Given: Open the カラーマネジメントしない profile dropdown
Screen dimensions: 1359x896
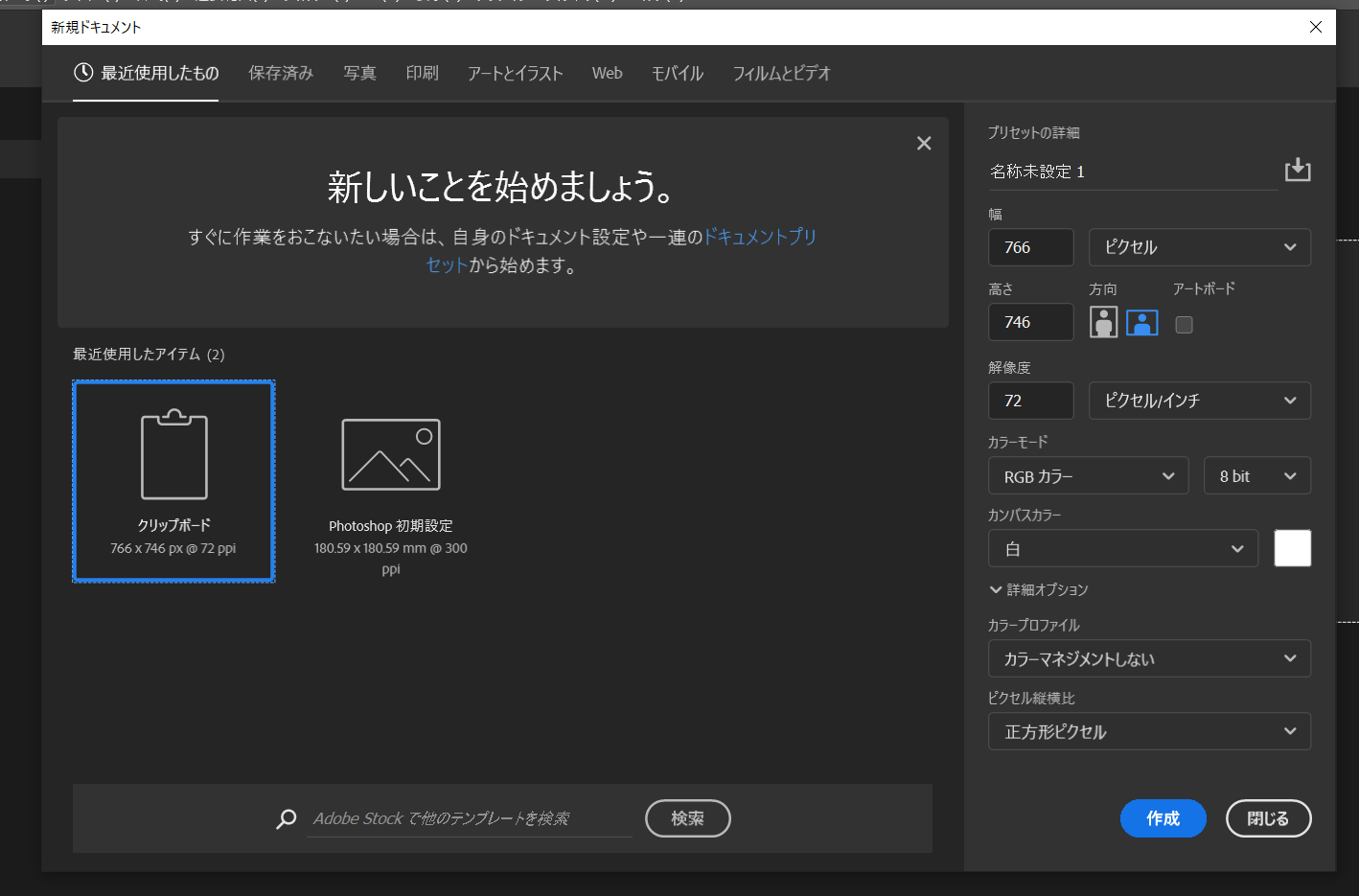Looking at the screenshot, I should coord(1148,659).
